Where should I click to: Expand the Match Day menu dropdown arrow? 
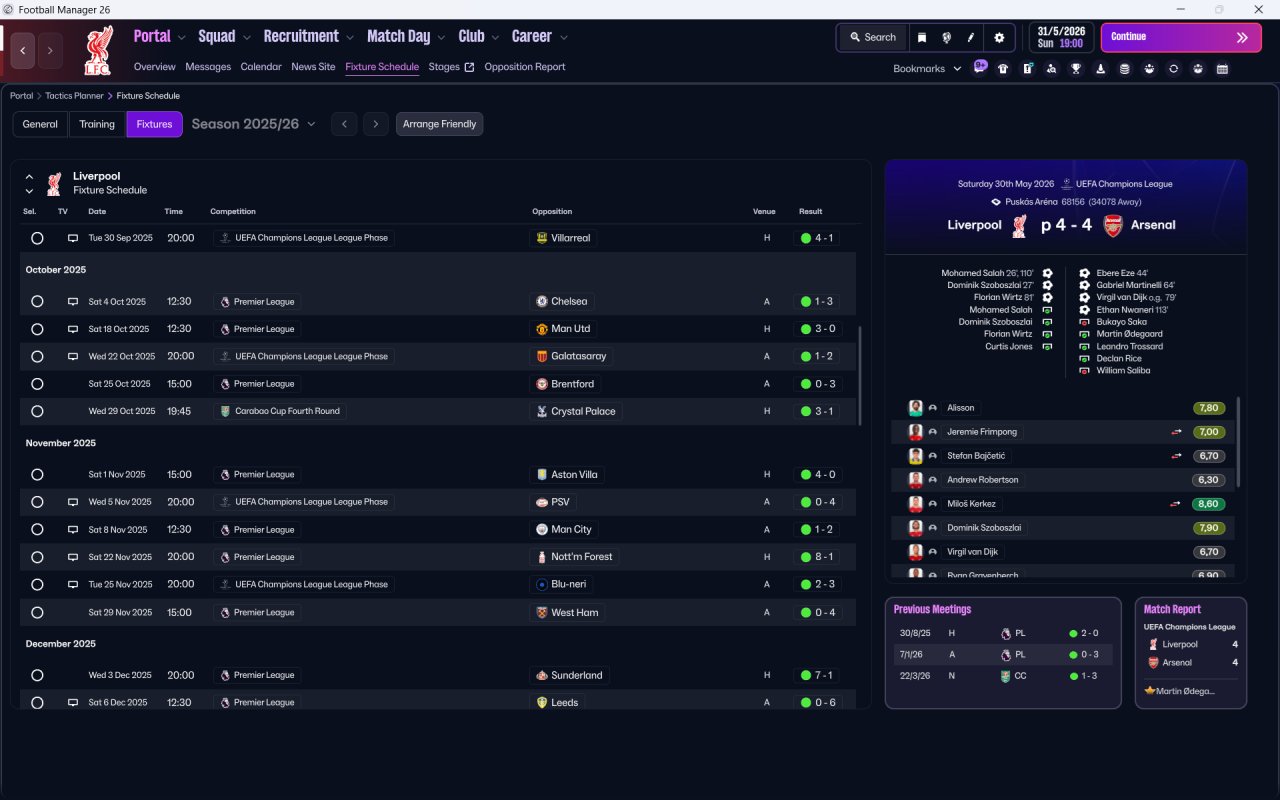[x=441, y=37]
